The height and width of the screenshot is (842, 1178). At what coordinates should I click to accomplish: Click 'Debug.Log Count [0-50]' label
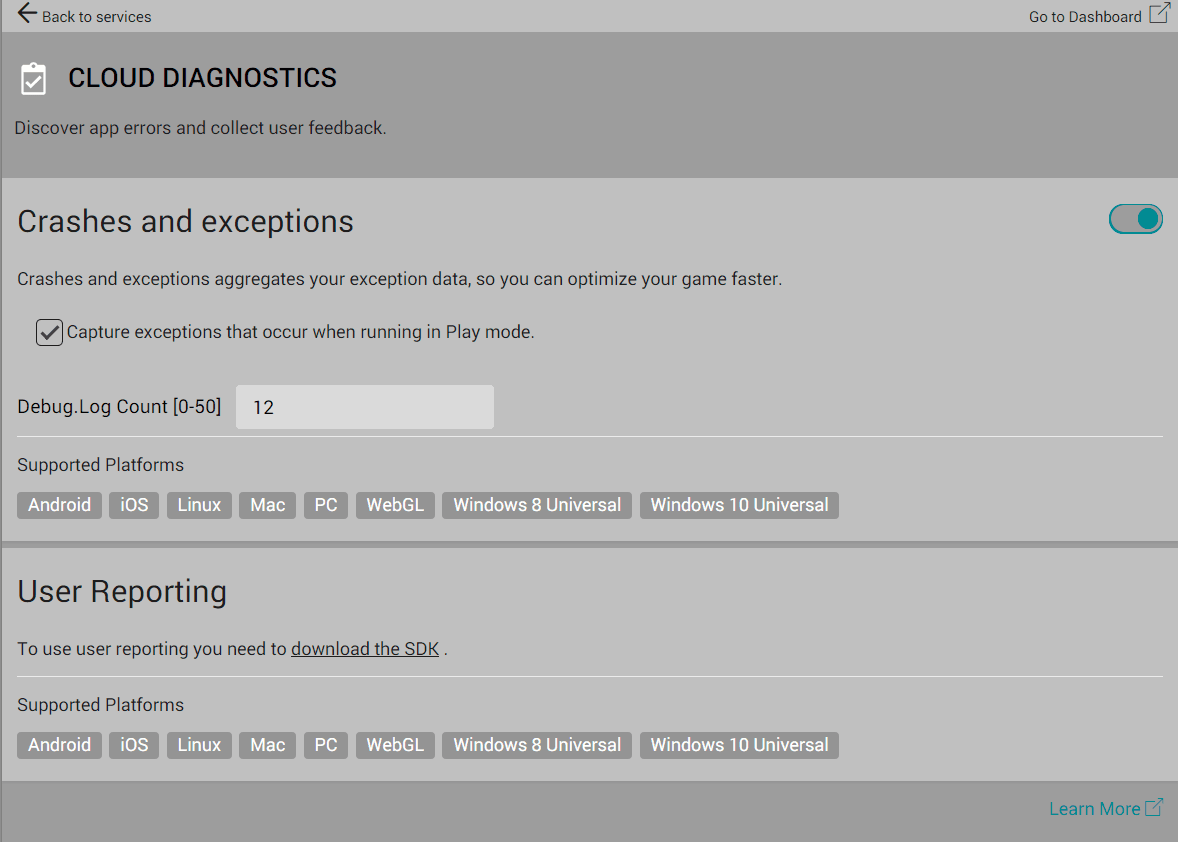pyautogui.click(x=119, y=406)
